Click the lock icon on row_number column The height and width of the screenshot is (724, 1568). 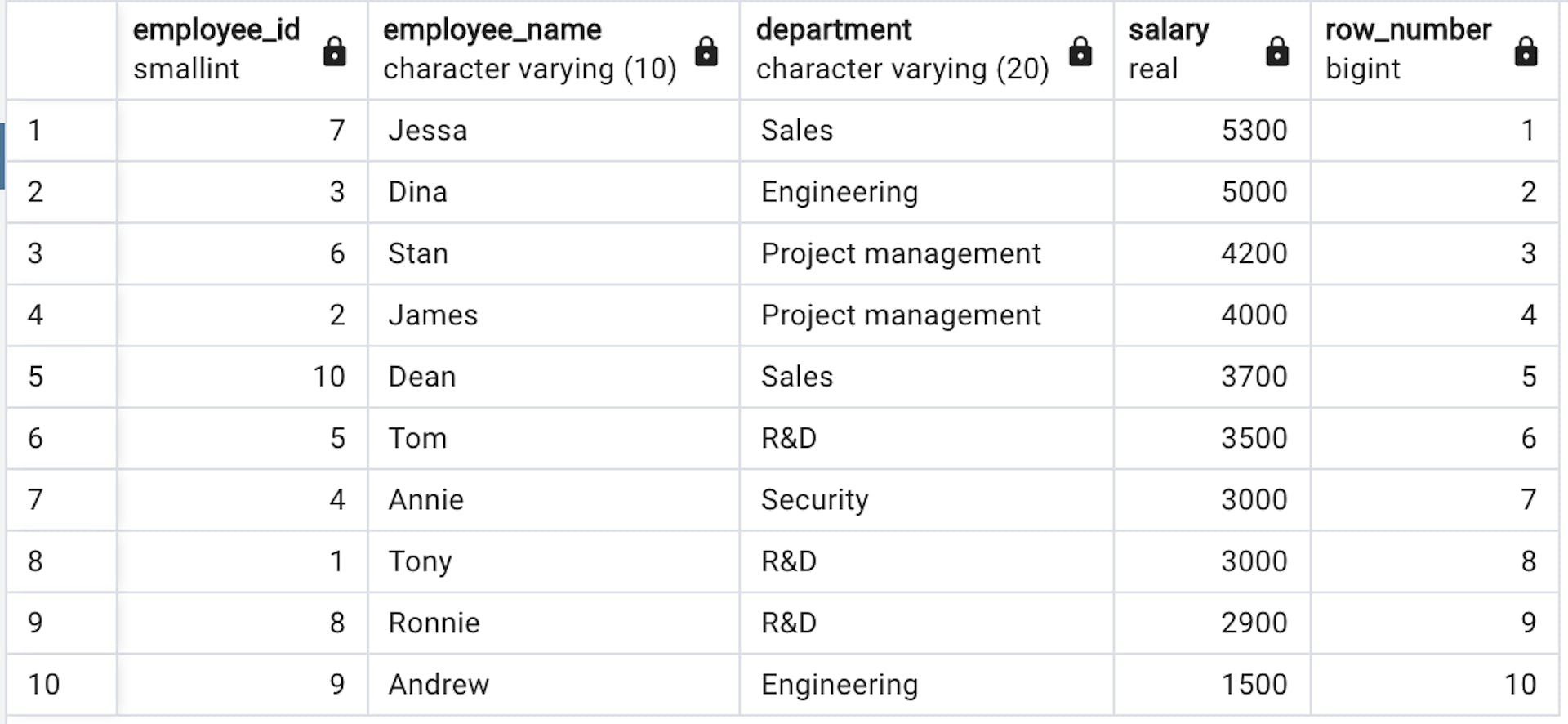click(x=1526, y=51)
